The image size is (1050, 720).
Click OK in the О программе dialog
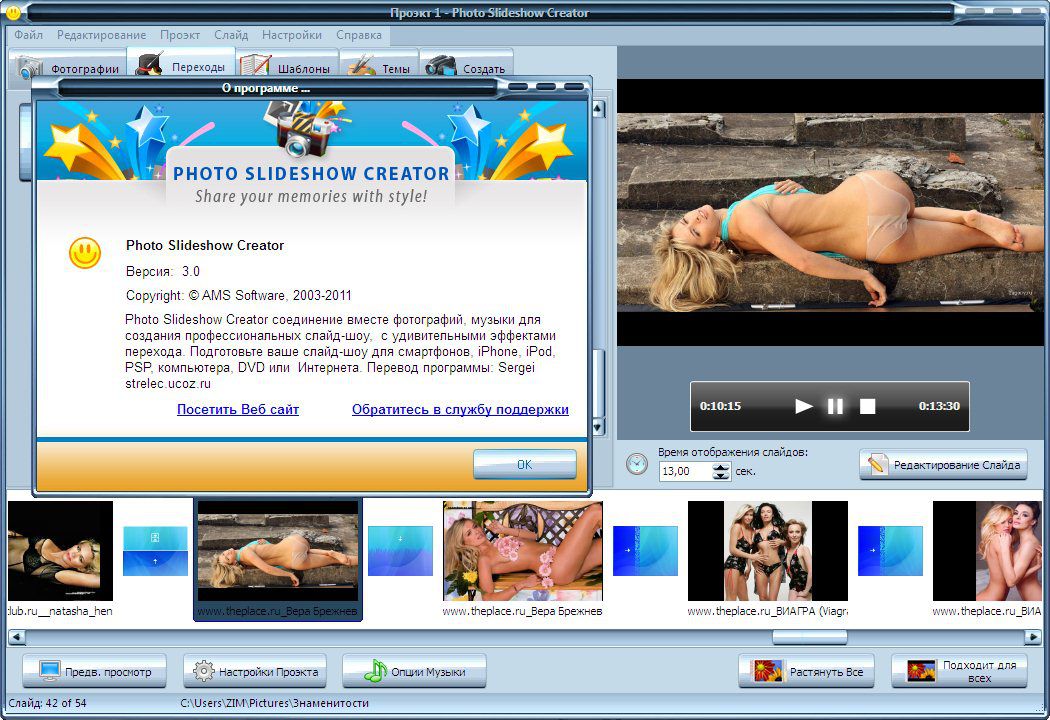[x=524, y=464]
